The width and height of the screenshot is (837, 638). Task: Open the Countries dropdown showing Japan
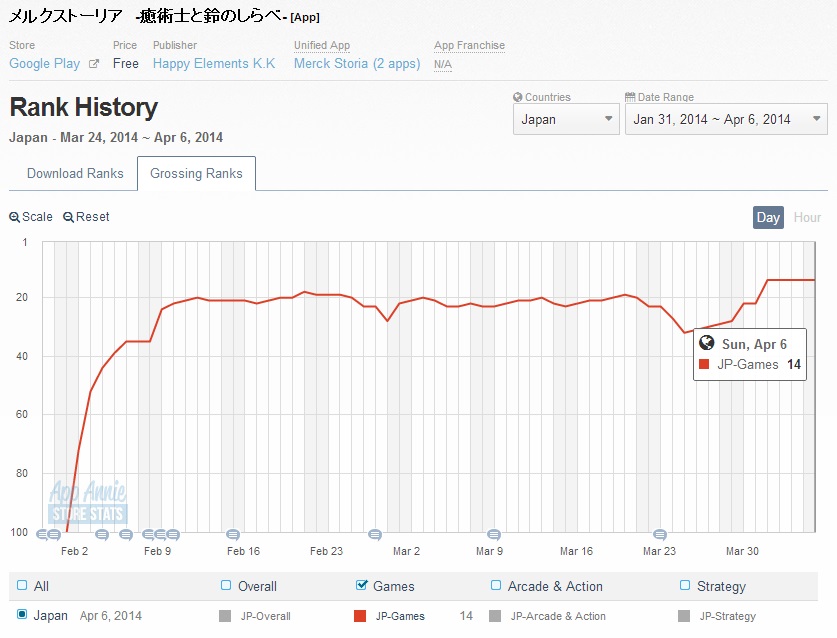tap(566, 119)
